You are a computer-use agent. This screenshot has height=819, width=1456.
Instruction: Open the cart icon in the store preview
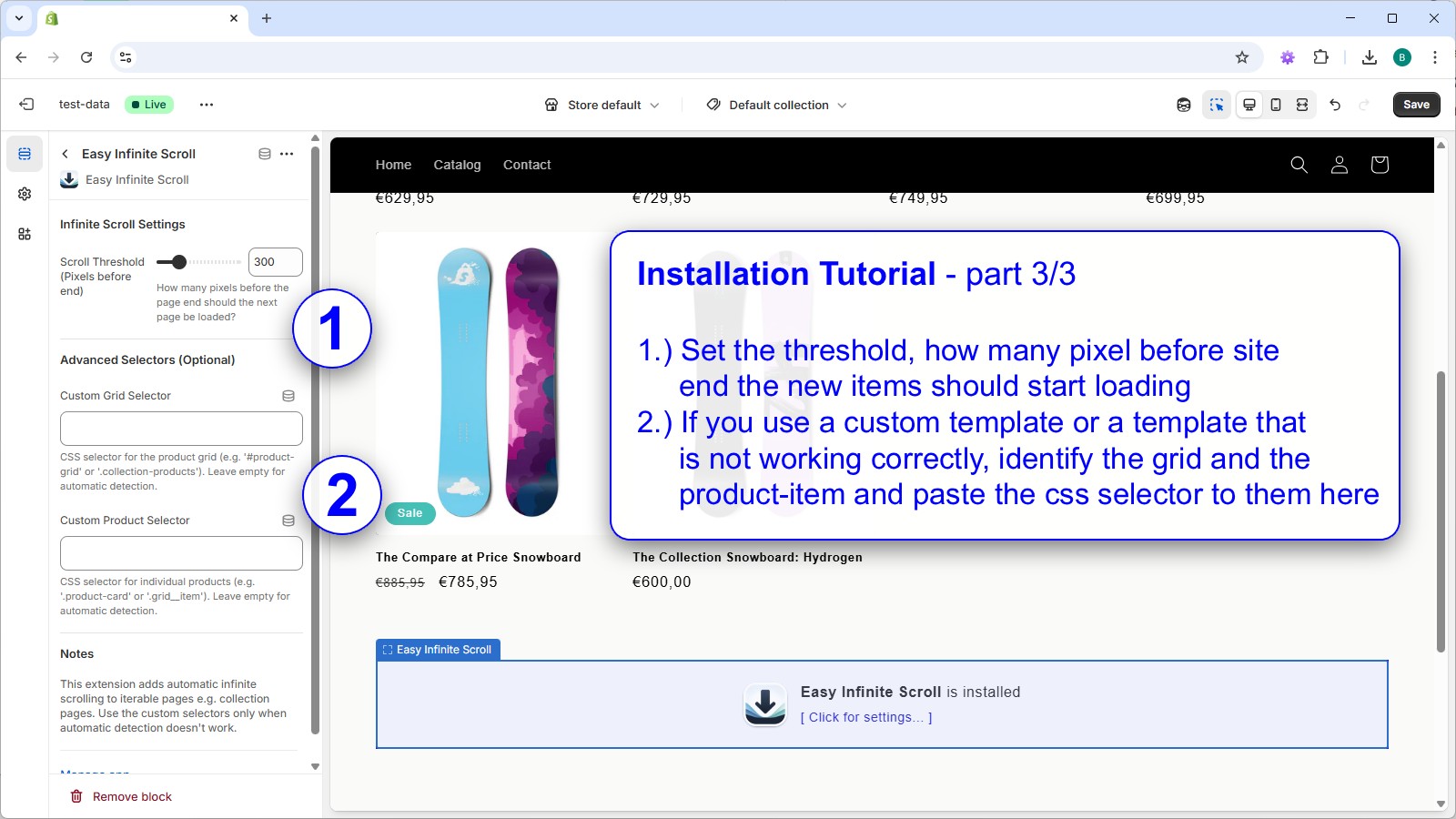(x=1379, y=165)
